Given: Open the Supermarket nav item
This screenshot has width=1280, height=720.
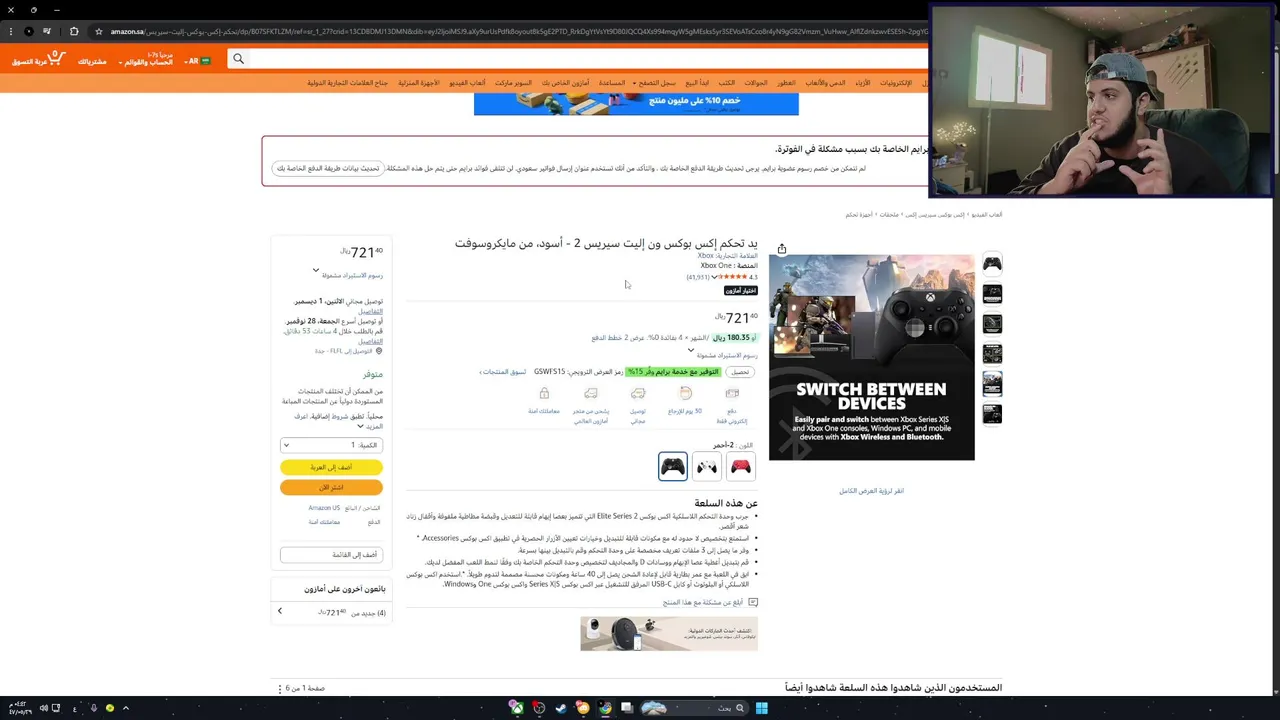Looking at the screenshot, I should 514,83.
